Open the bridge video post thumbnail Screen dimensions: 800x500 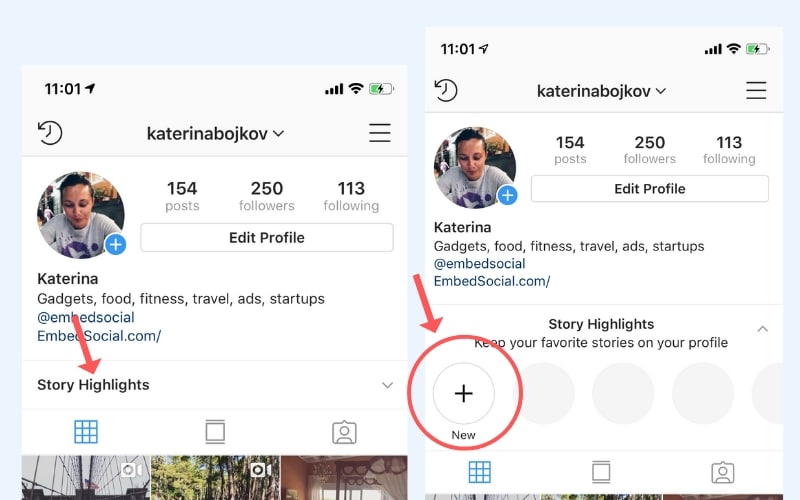(86, 478)
